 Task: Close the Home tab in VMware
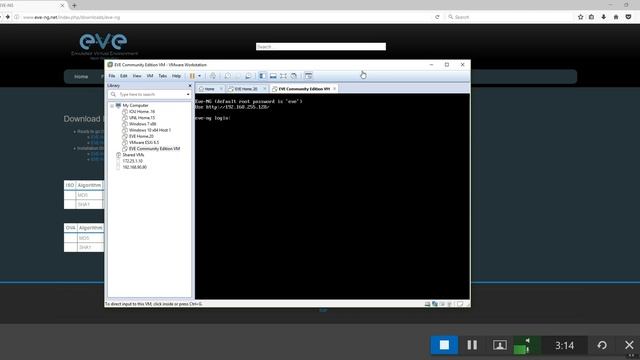click(x=221, y=89)
